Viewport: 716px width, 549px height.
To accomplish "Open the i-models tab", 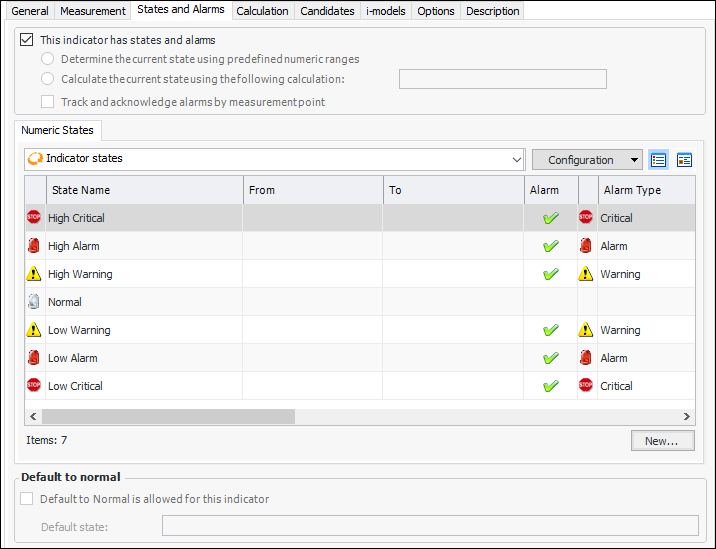I will 386,11.
